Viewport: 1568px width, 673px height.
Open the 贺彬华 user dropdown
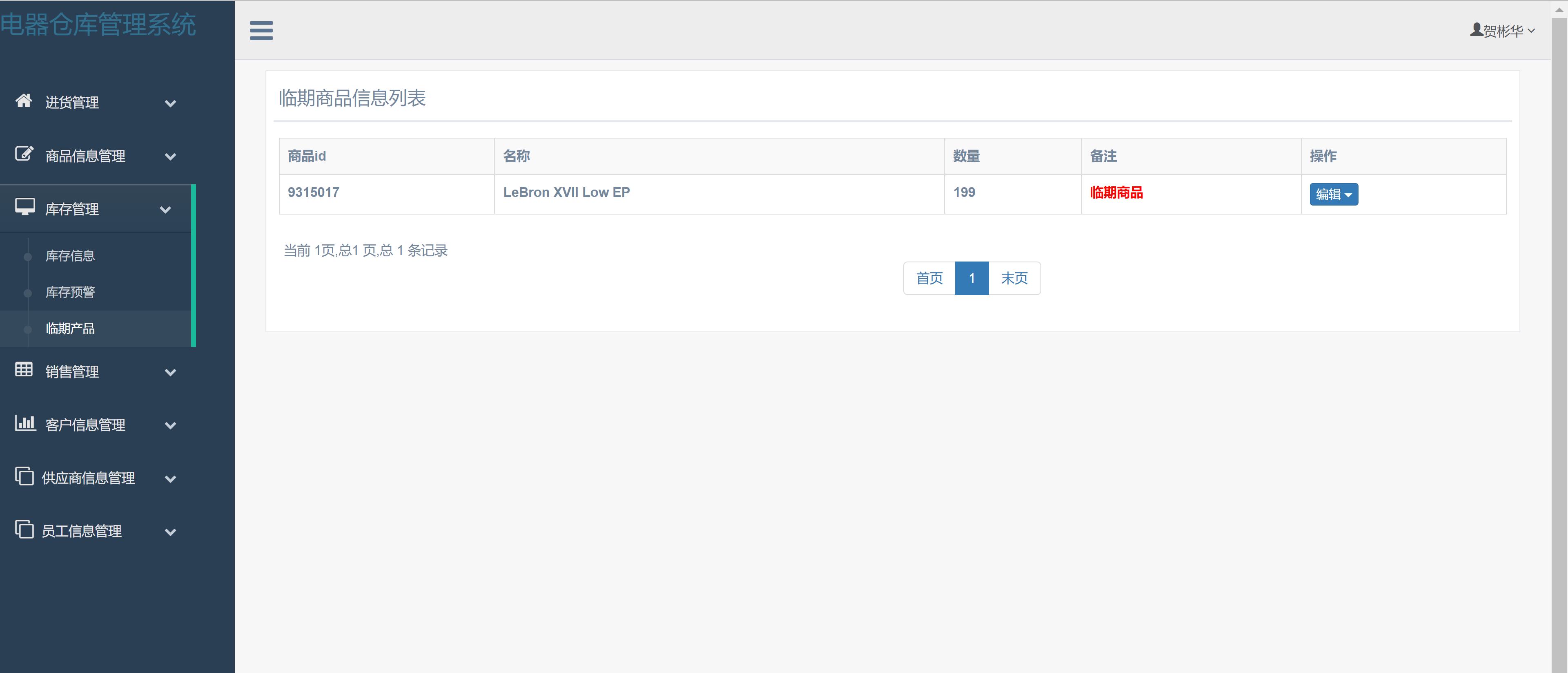pos(1503,30)
